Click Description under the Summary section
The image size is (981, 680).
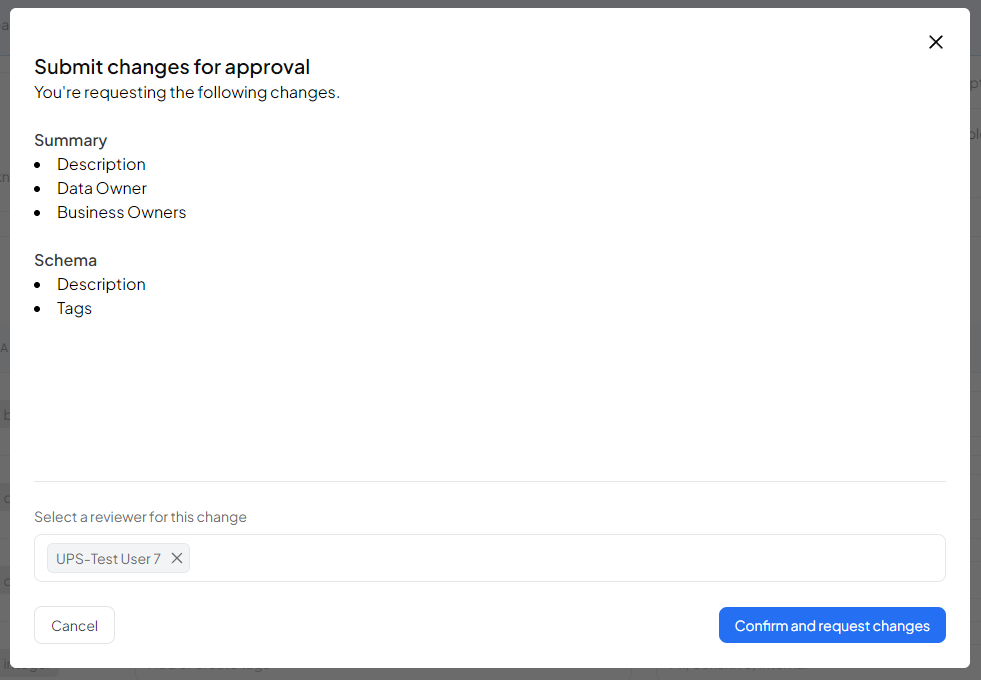(x=101, y=164)
